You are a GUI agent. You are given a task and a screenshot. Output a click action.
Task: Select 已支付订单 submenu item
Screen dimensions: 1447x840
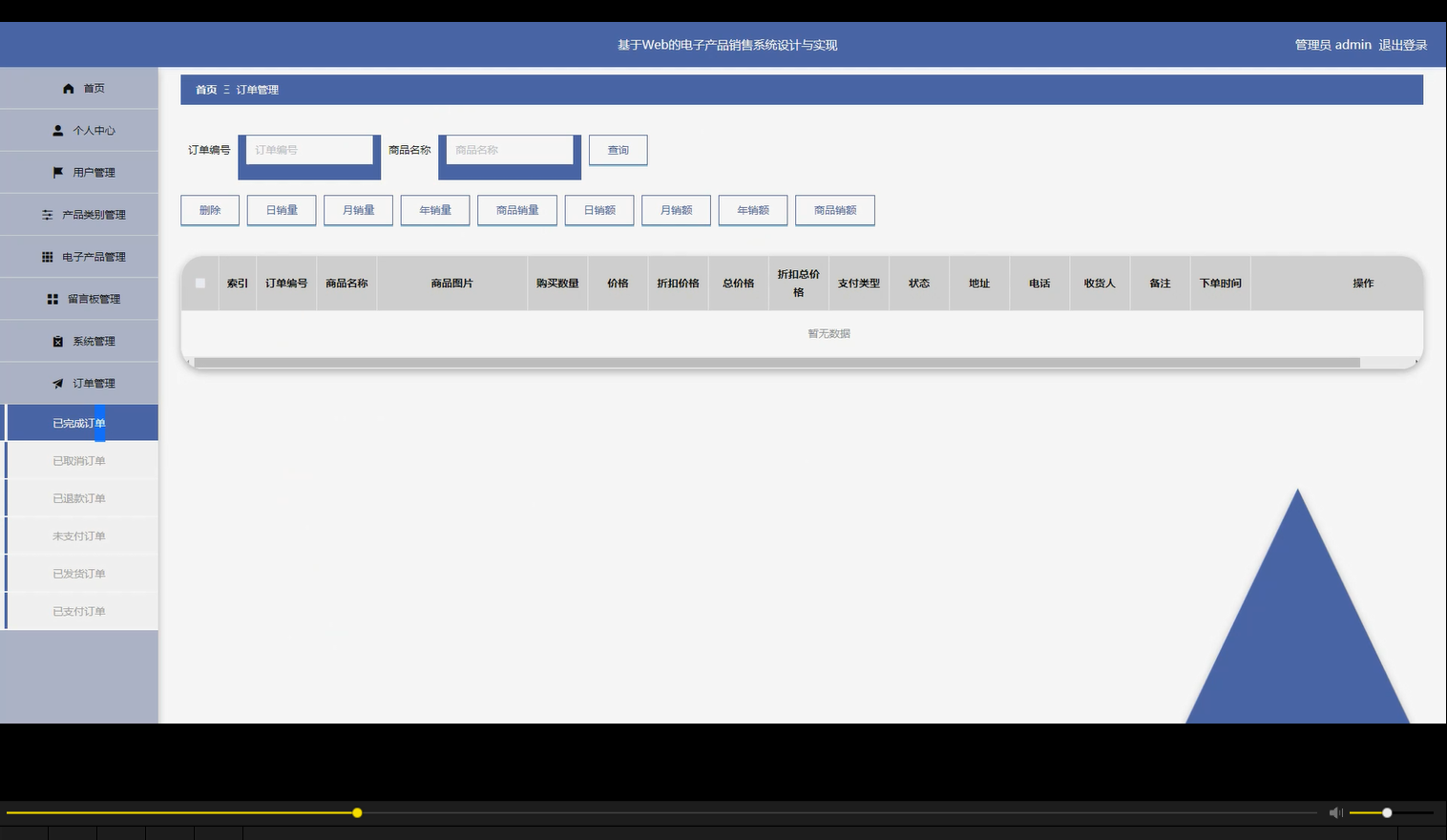point(81,611)
